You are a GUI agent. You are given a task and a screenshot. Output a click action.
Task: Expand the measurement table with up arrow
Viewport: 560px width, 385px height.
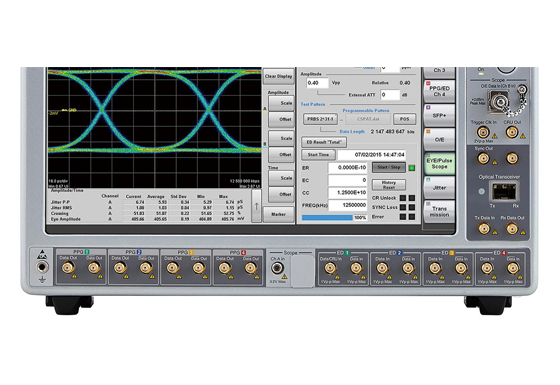pos(256,206)
